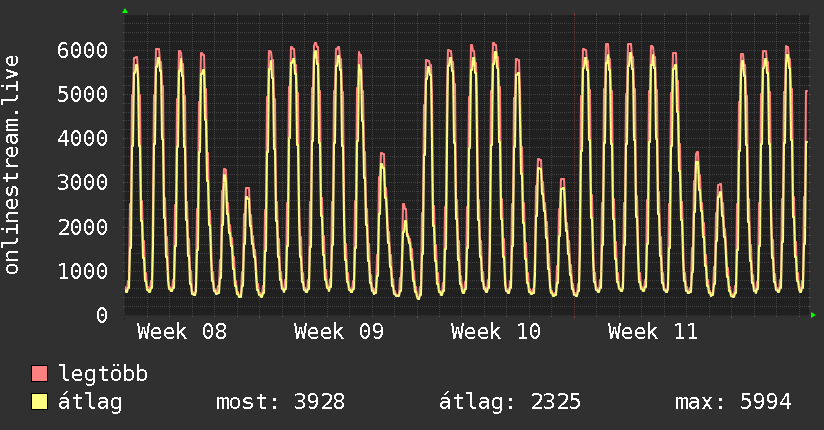824x430 pixels.
Task: Select the Week 09 axis label
Action: click(339, 332)
